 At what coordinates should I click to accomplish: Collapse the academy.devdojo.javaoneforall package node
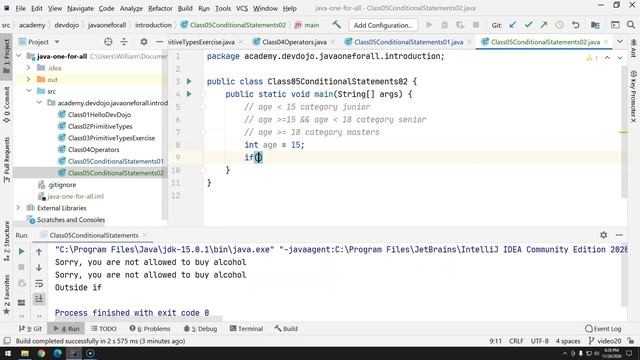39,102
